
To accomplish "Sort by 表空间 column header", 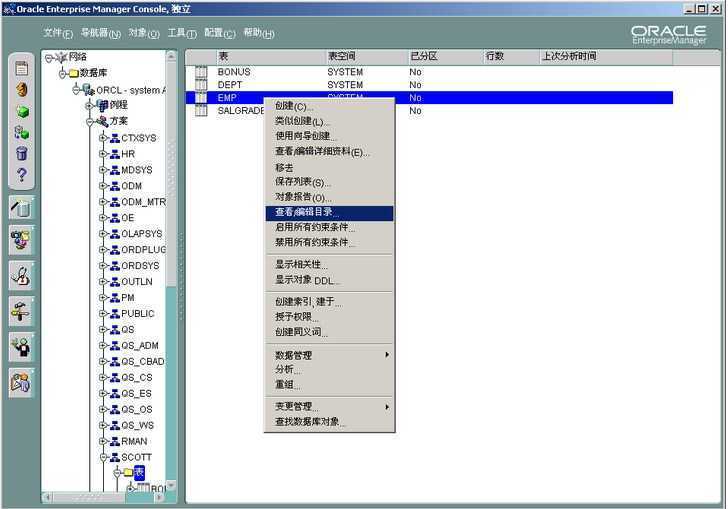I will click(x=366, y=57).
